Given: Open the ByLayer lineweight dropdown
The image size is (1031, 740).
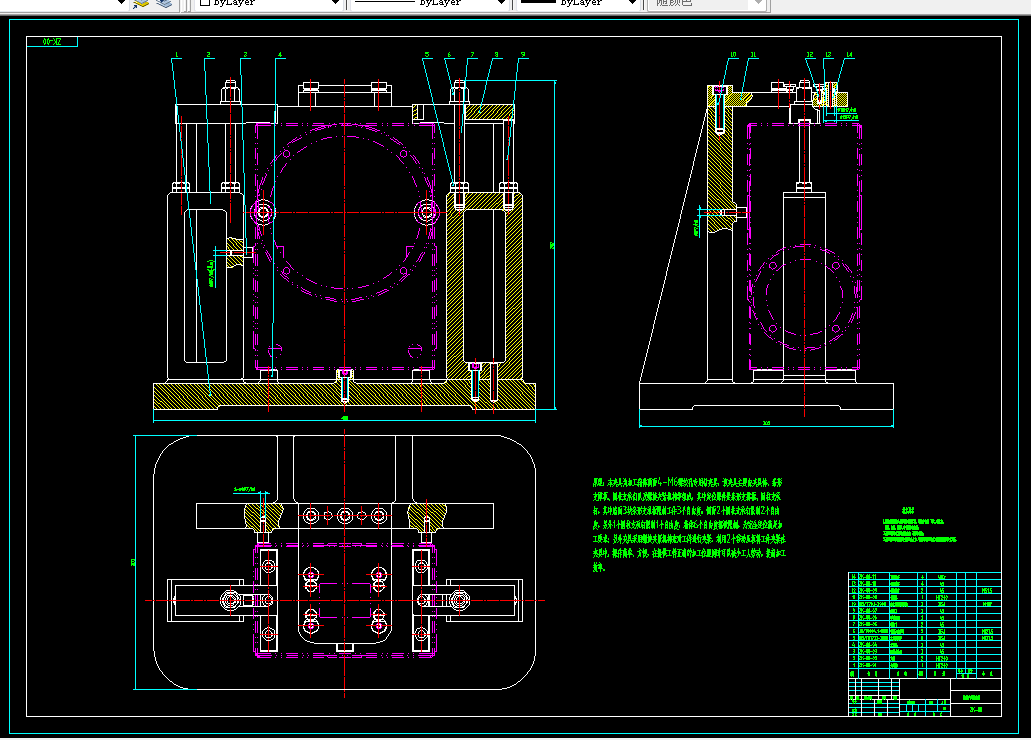Looking at the screenshot, I should click(x=579, y=3).
